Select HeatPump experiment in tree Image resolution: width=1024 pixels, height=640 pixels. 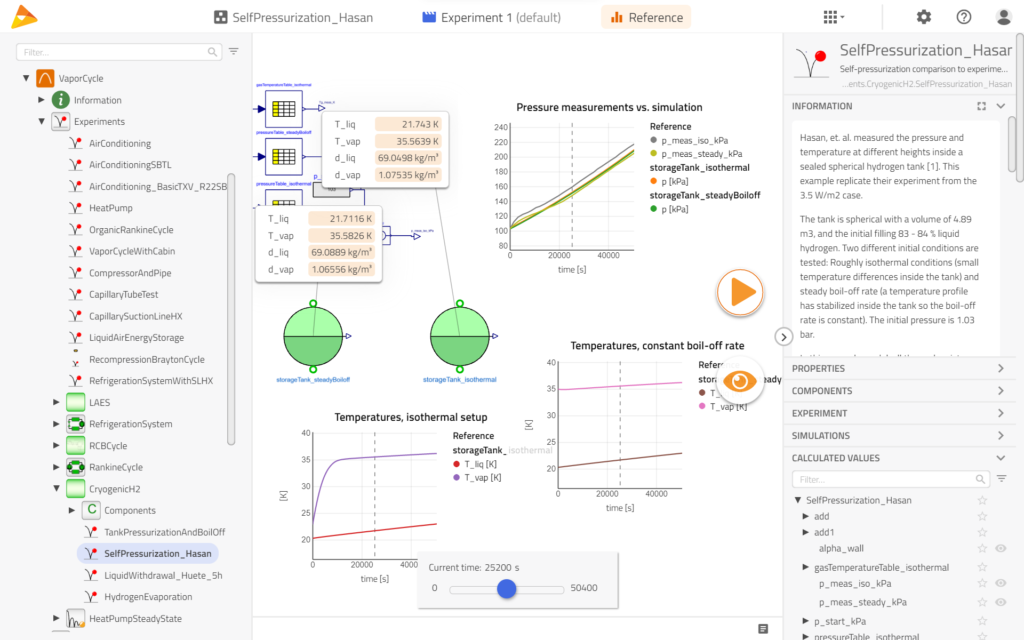(110, 208)
